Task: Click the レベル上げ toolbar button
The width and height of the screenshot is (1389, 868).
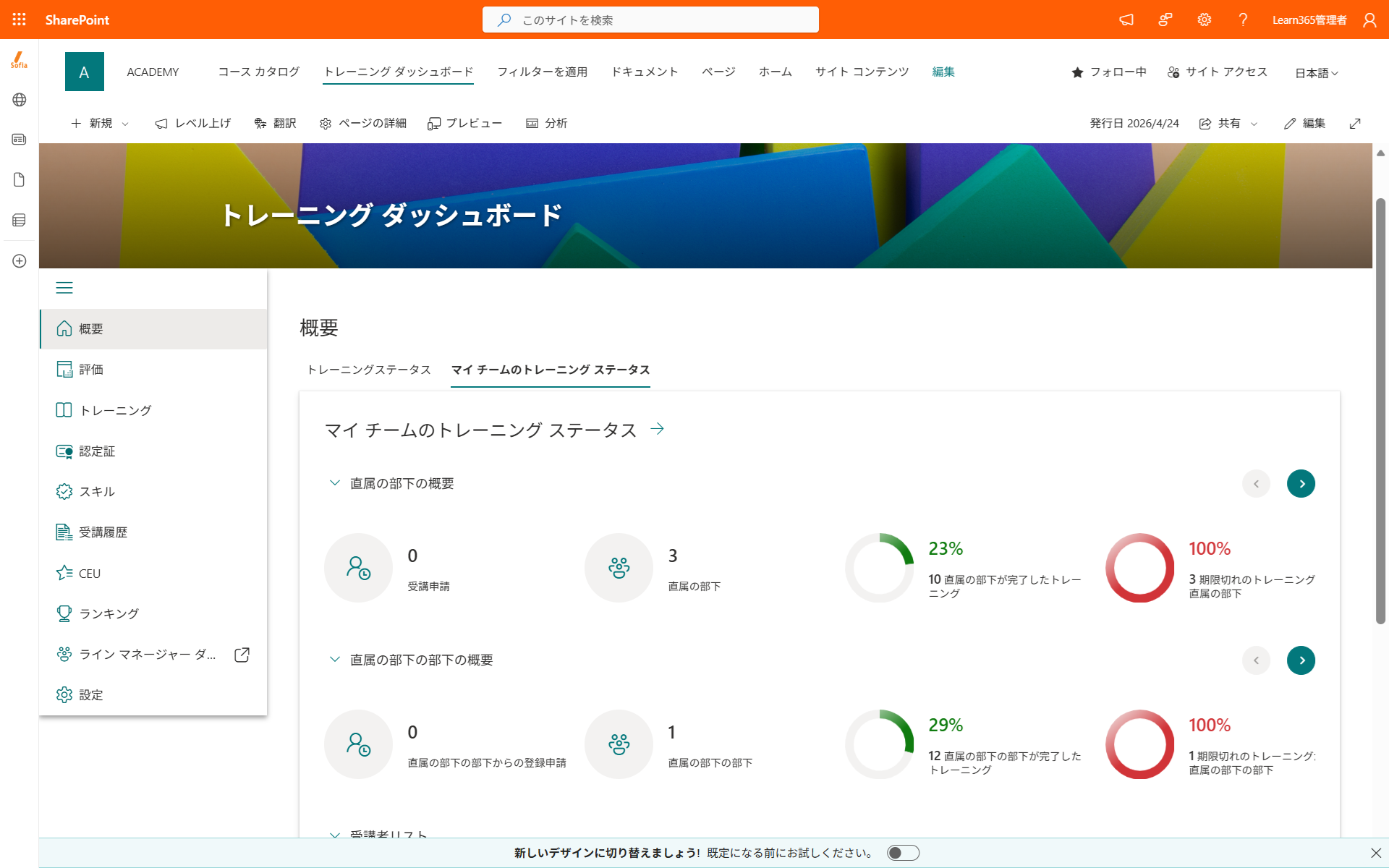Action: click(x=193, y=124)
